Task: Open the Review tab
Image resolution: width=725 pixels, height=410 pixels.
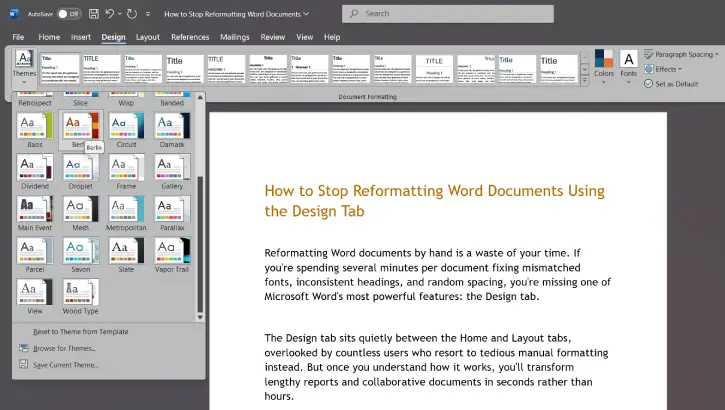Action: 272,37
